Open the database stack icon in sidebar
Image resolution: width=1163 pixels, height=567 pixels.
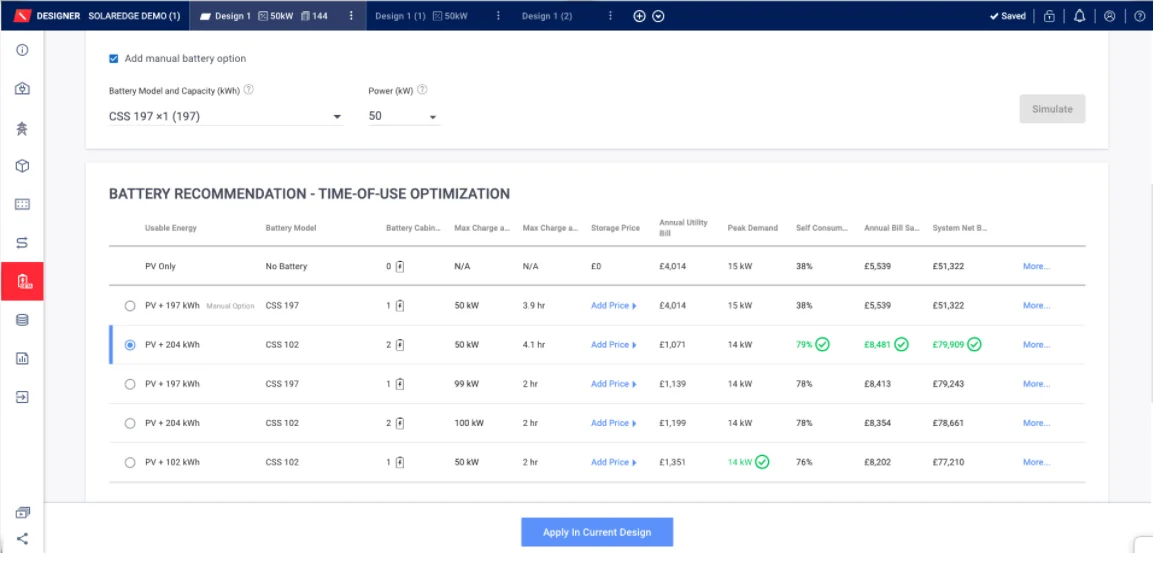coord(22,320)
